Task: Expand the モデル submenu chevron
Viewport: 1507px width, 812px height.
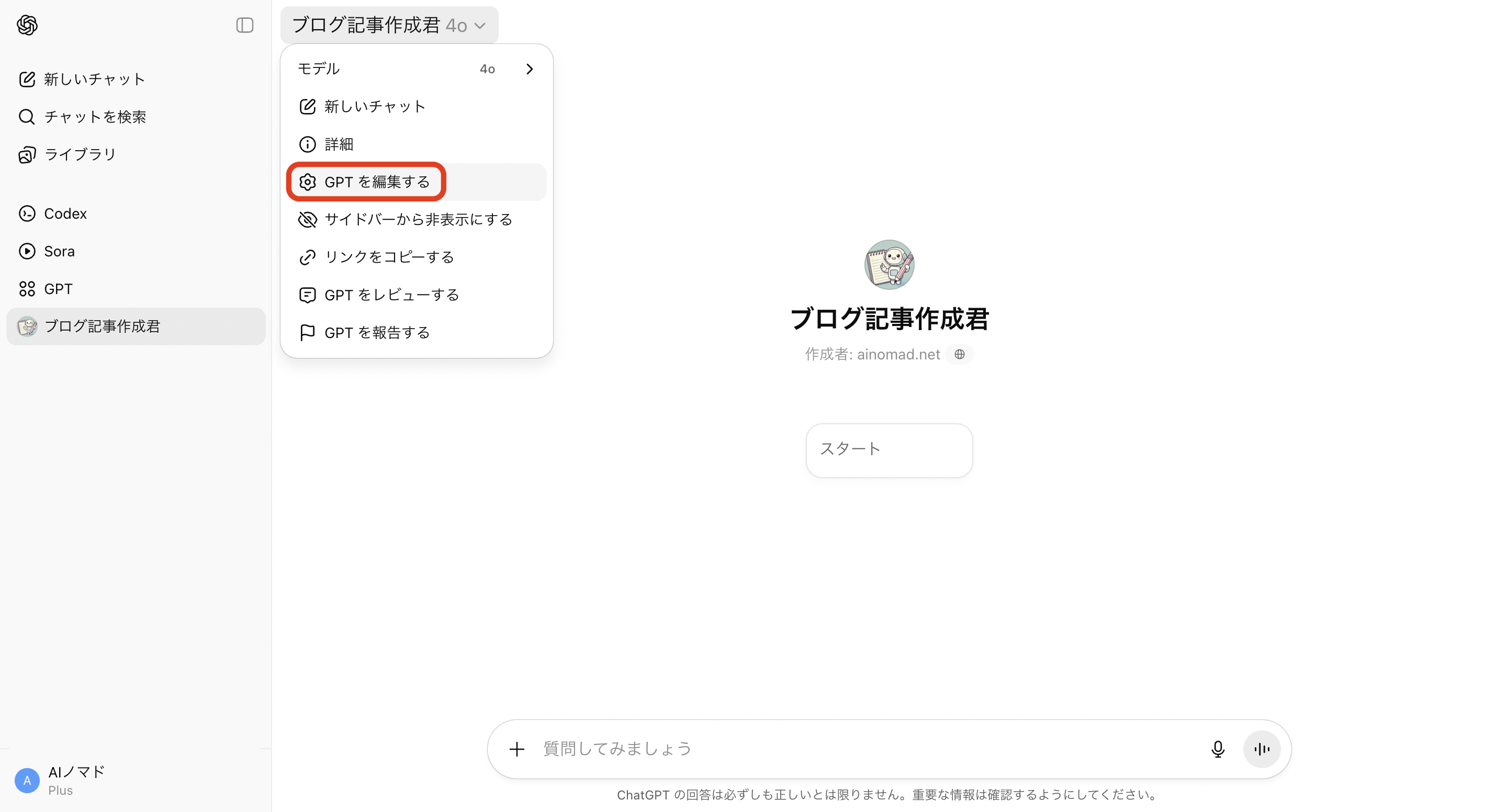Action: tap(530, 69)
